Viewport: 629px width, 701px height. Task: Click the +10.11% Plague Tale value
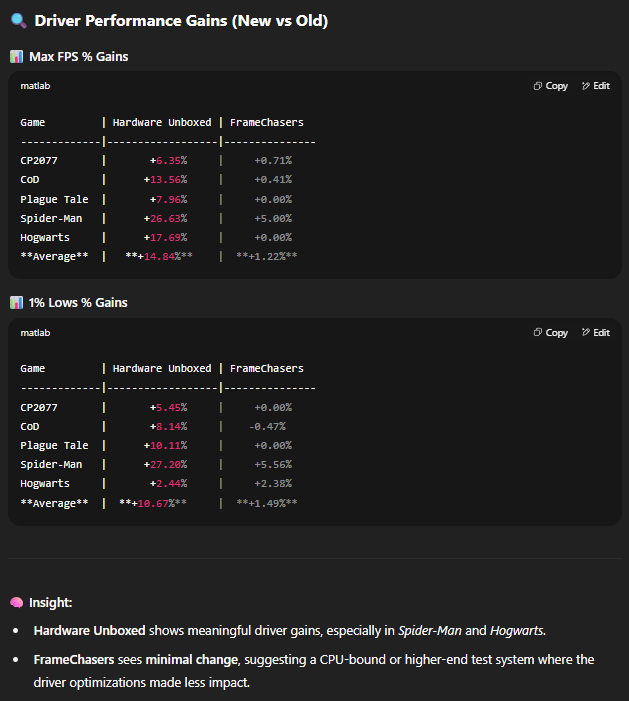[x=165, y=446]
